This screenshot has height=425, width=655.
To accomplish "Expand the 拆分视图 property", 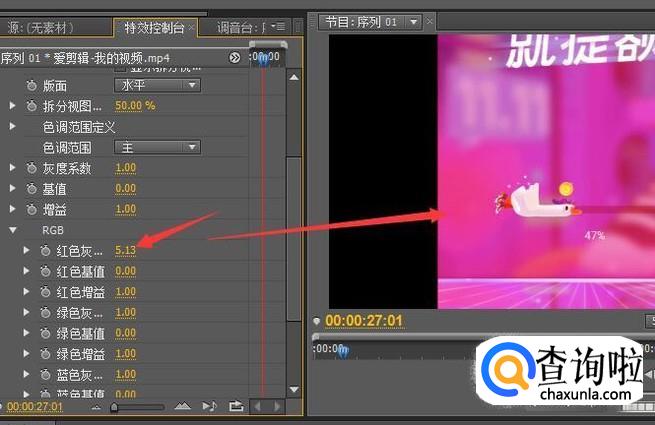I will coord(13,106).
